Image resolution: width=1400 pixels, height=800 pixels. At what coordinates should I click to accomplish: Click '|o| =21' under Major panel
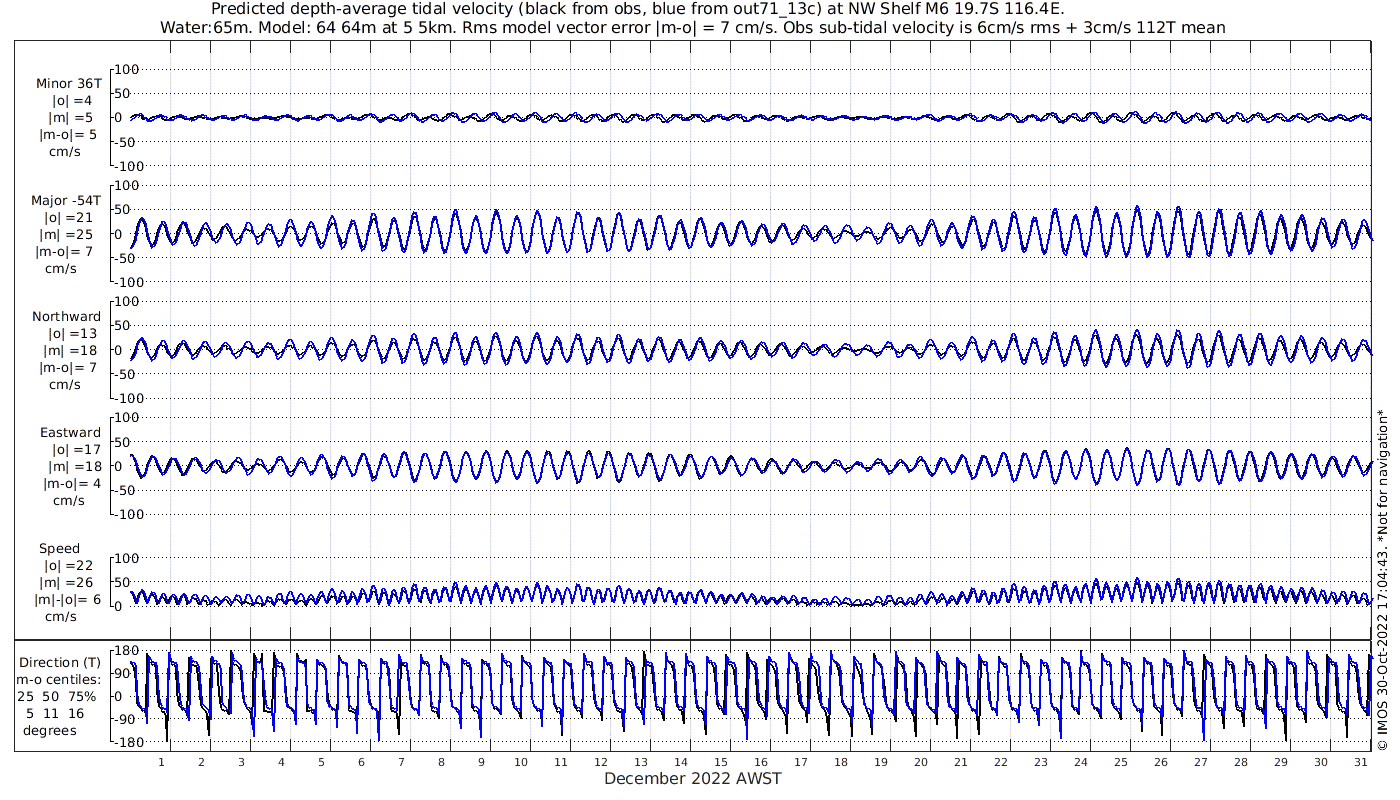pos(68,218)
